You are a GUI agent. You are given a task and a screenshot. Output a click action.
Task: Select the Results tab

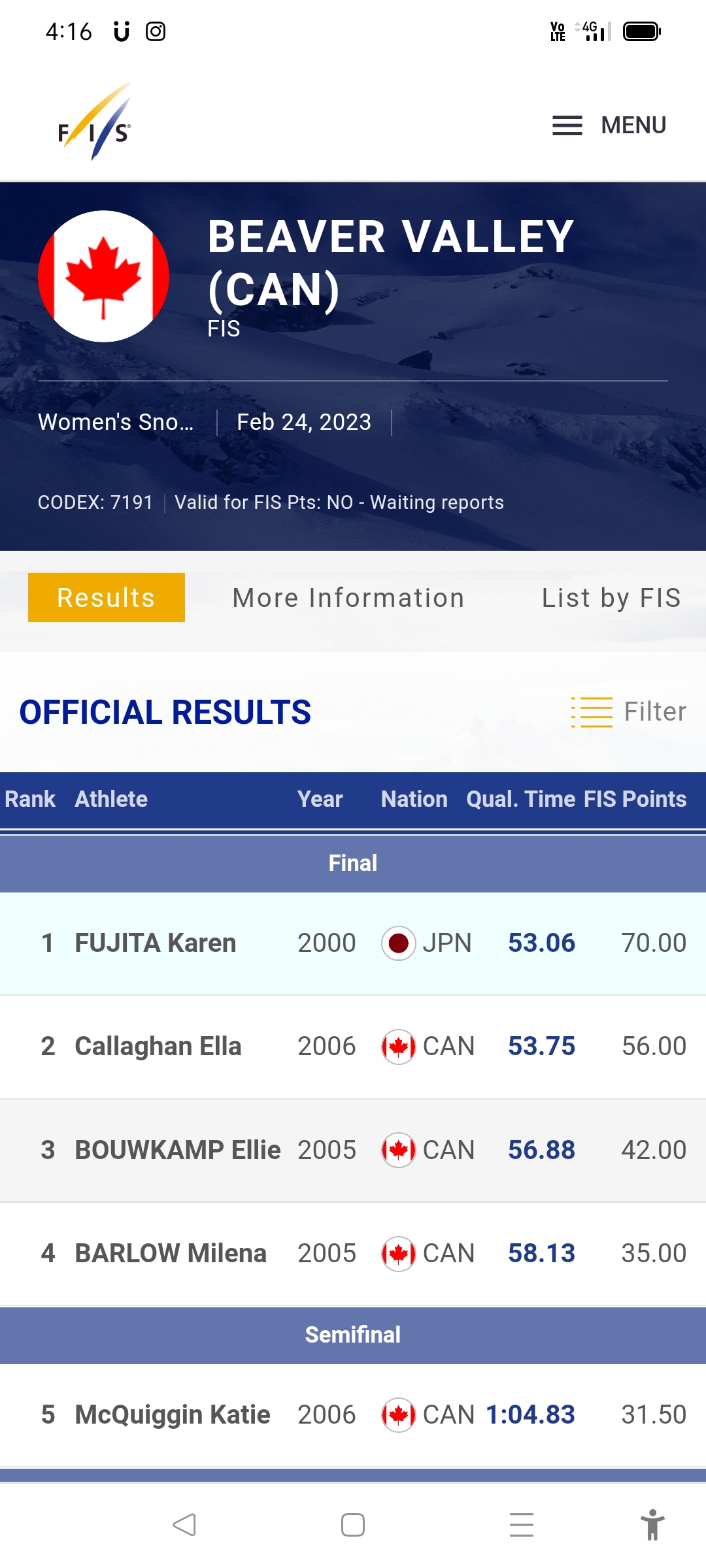[107, 598]
